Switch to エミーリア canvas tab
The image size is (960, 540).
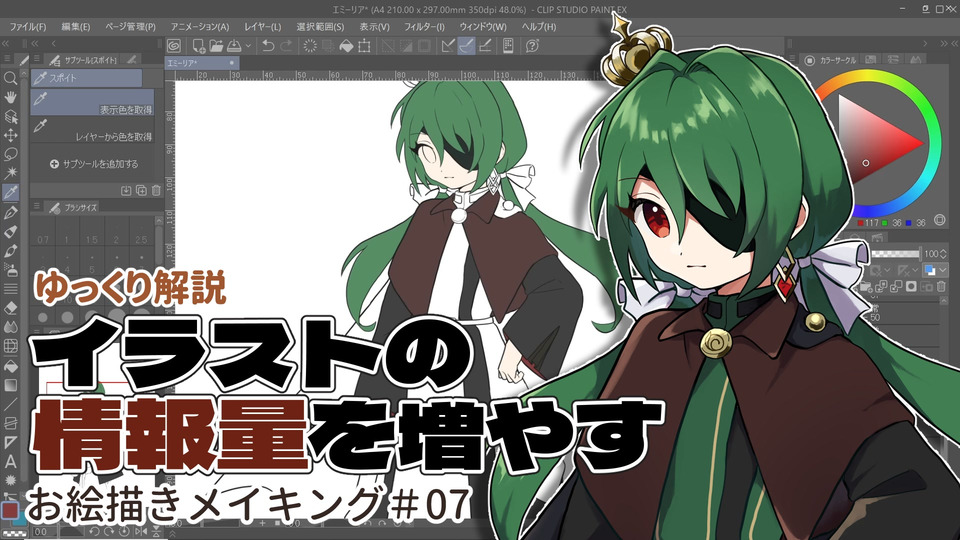(x=202, y=63)
